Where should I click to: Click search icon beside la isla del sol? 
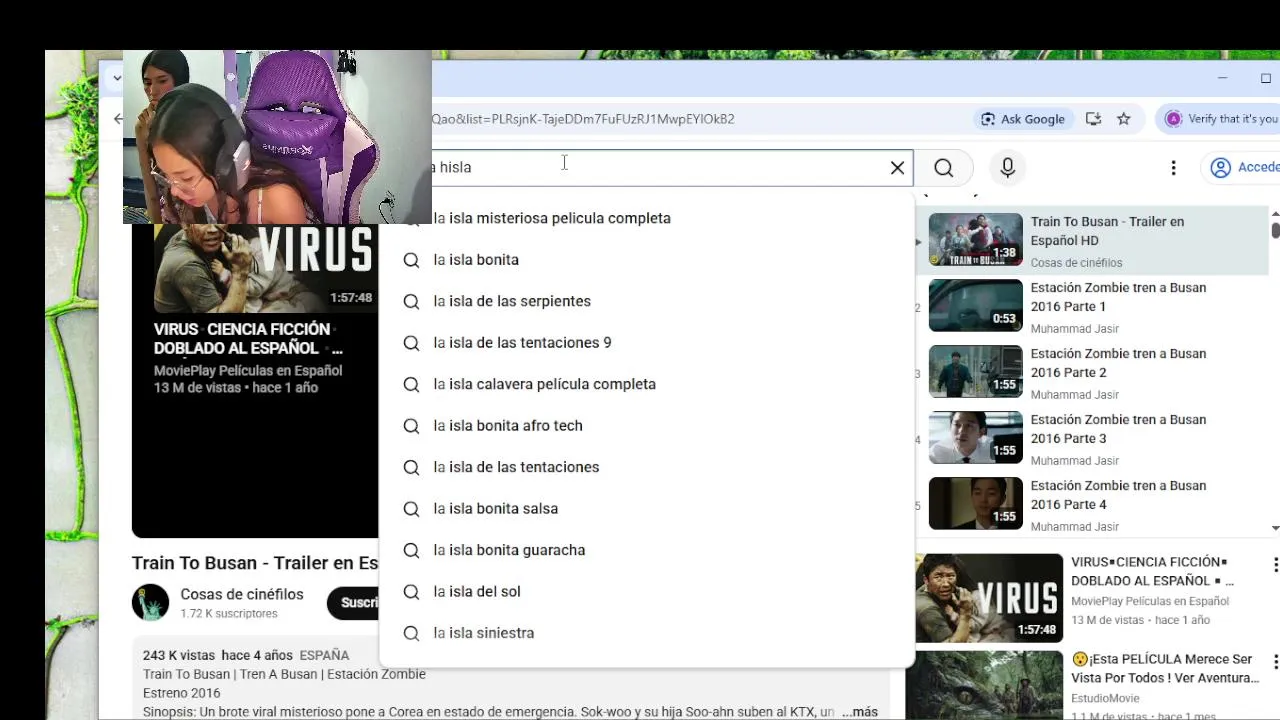pos(411,592)
